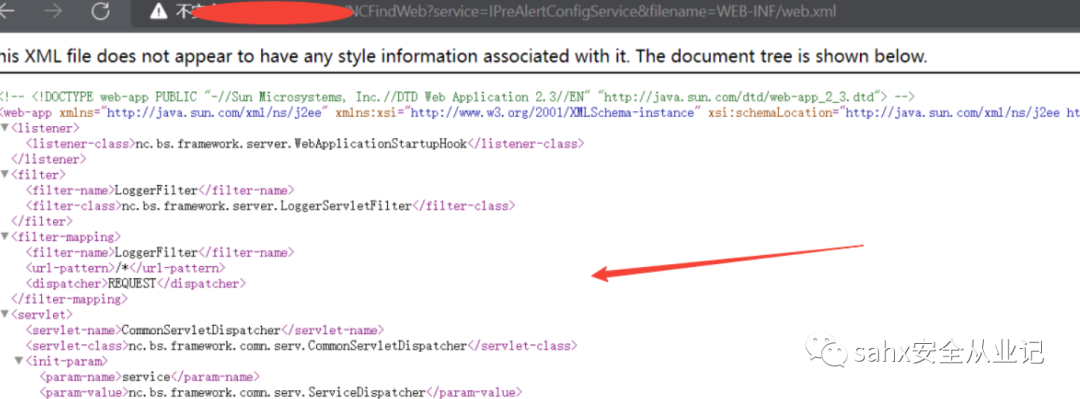This screenshot has height=399, width=1080.
Task: Collapse the first listener node
Action: [x=6, y=129]
